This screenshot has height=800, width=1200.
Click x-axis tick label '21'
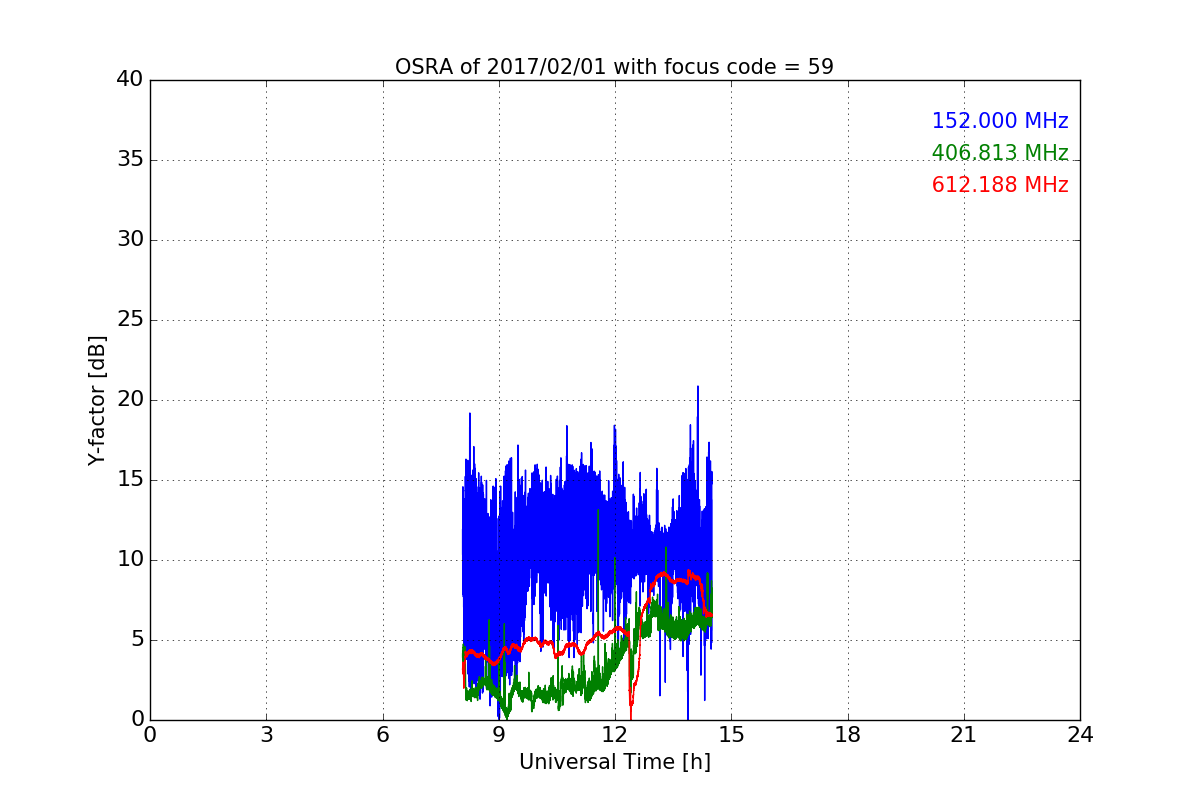pyautogui.click(x=964, y=735)
